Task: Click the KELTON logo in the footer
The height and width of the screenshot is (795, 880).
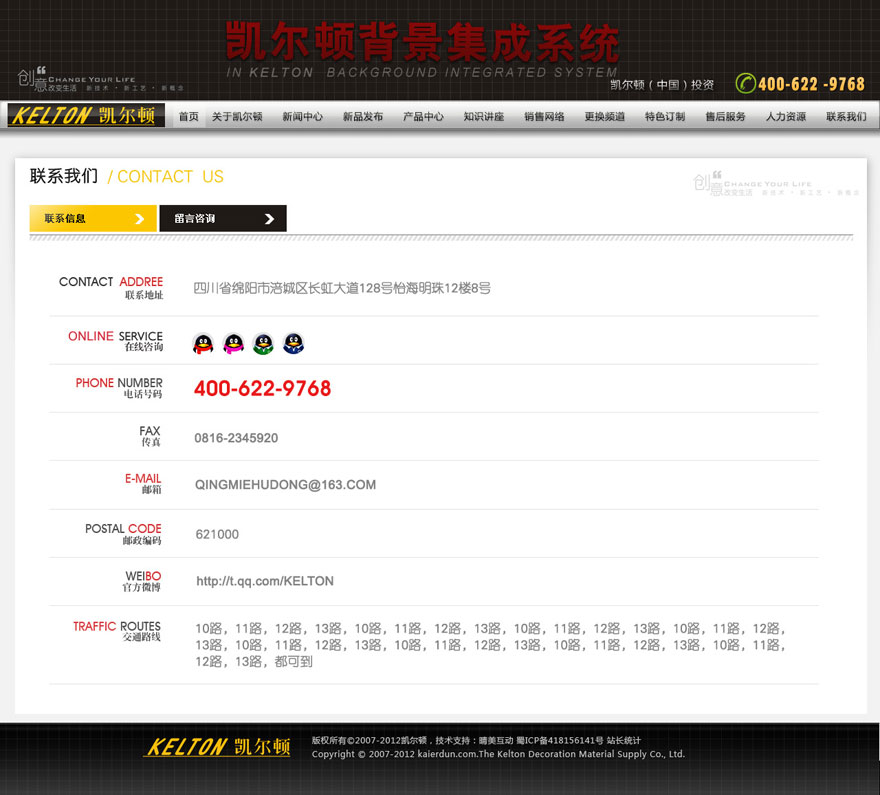Action: click(216, 745)
